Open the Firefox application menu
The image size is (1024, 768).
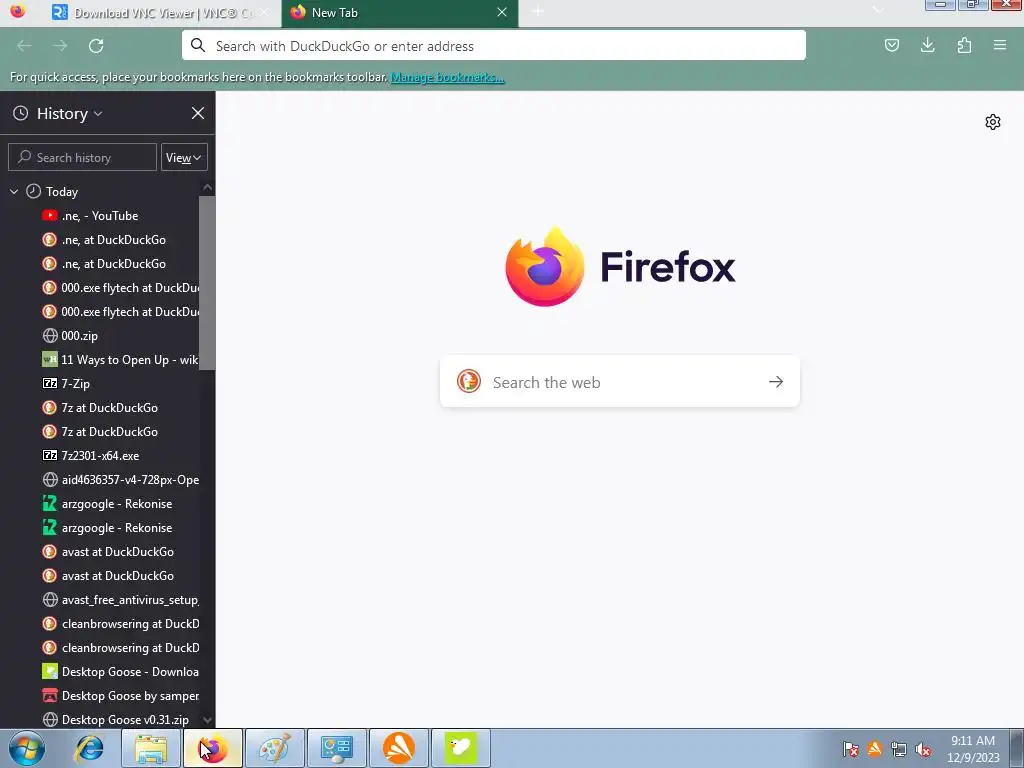coord(1000,46)
